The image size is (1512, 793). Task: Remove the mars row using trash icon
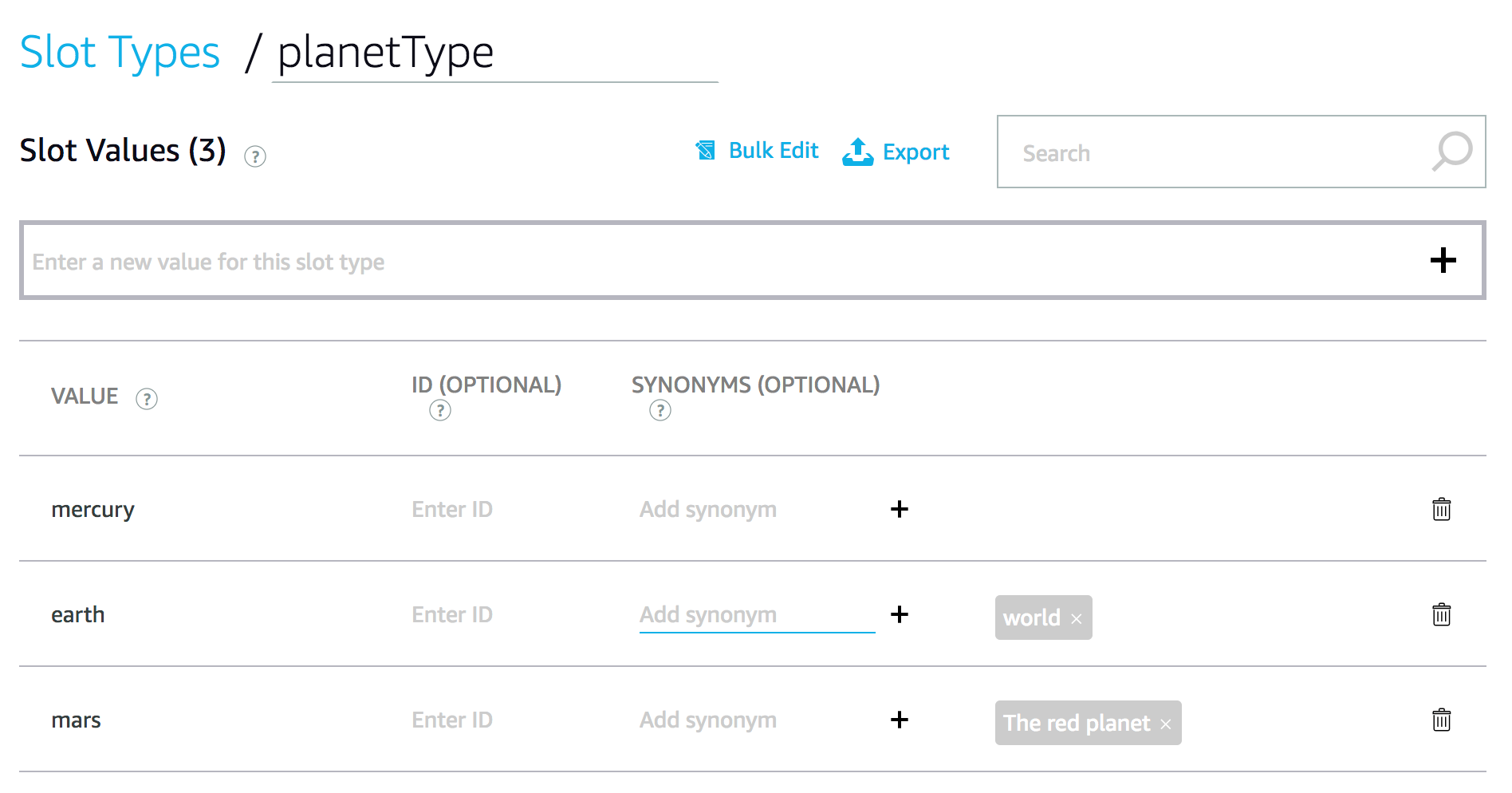tap(1441, 720)
